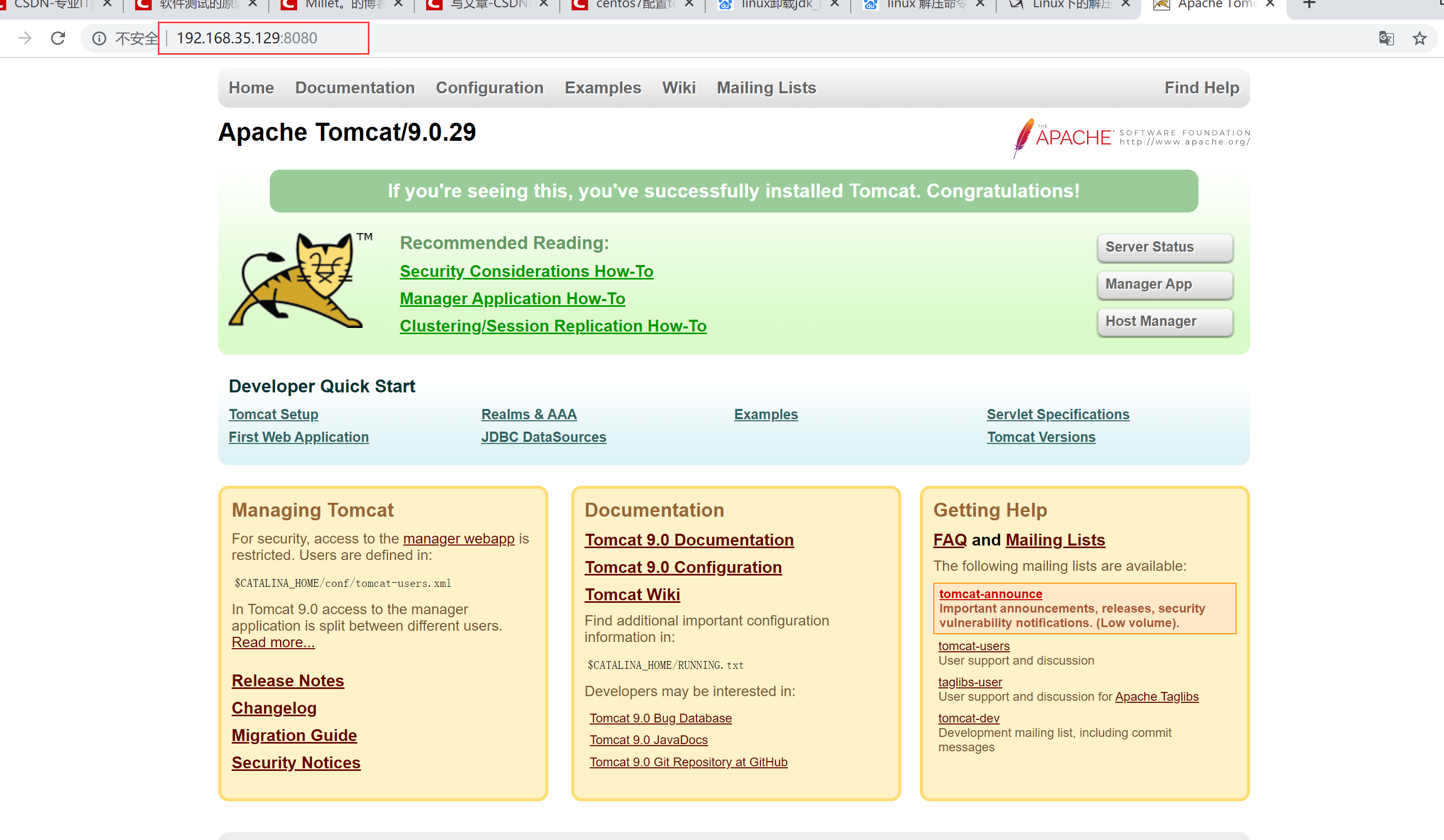The image size is (1444, 840).
Task: Click the Host Manager button
Action: tap(1164, 321)
